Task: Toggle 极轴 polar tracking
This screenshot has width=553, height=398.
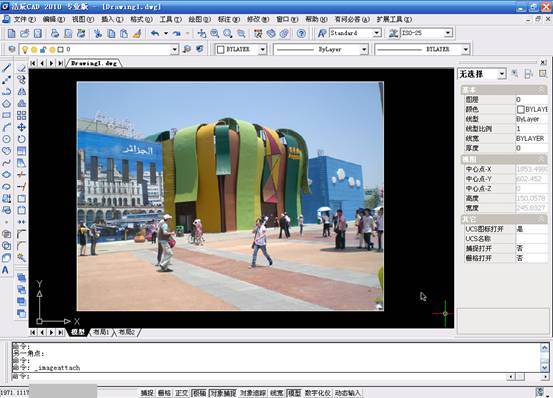Action: [x=199, y=393]
